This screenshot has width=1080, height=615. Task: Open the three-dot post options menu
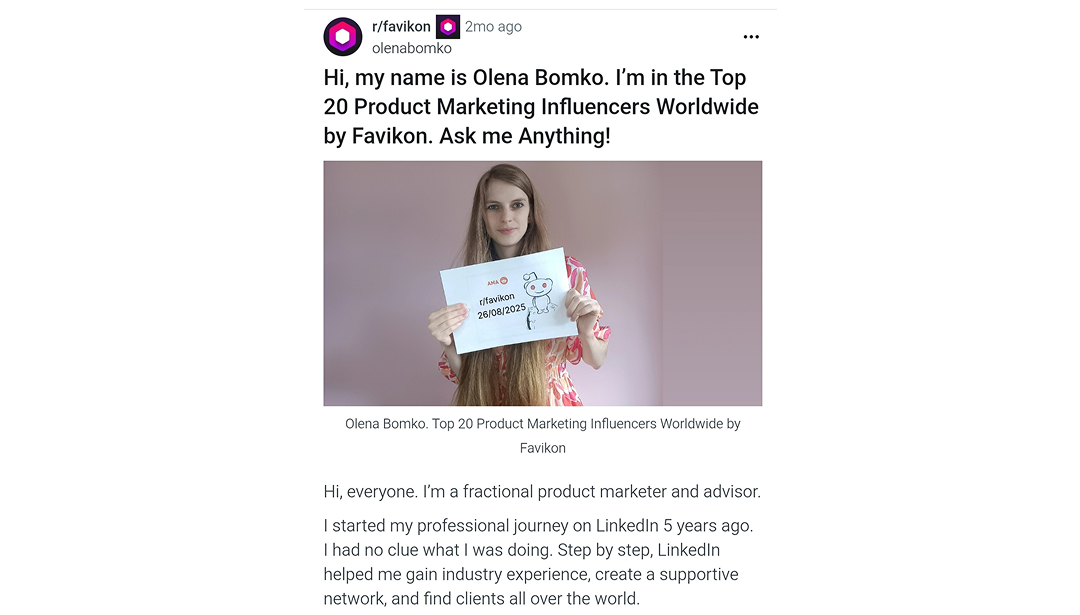coord(751,37)
